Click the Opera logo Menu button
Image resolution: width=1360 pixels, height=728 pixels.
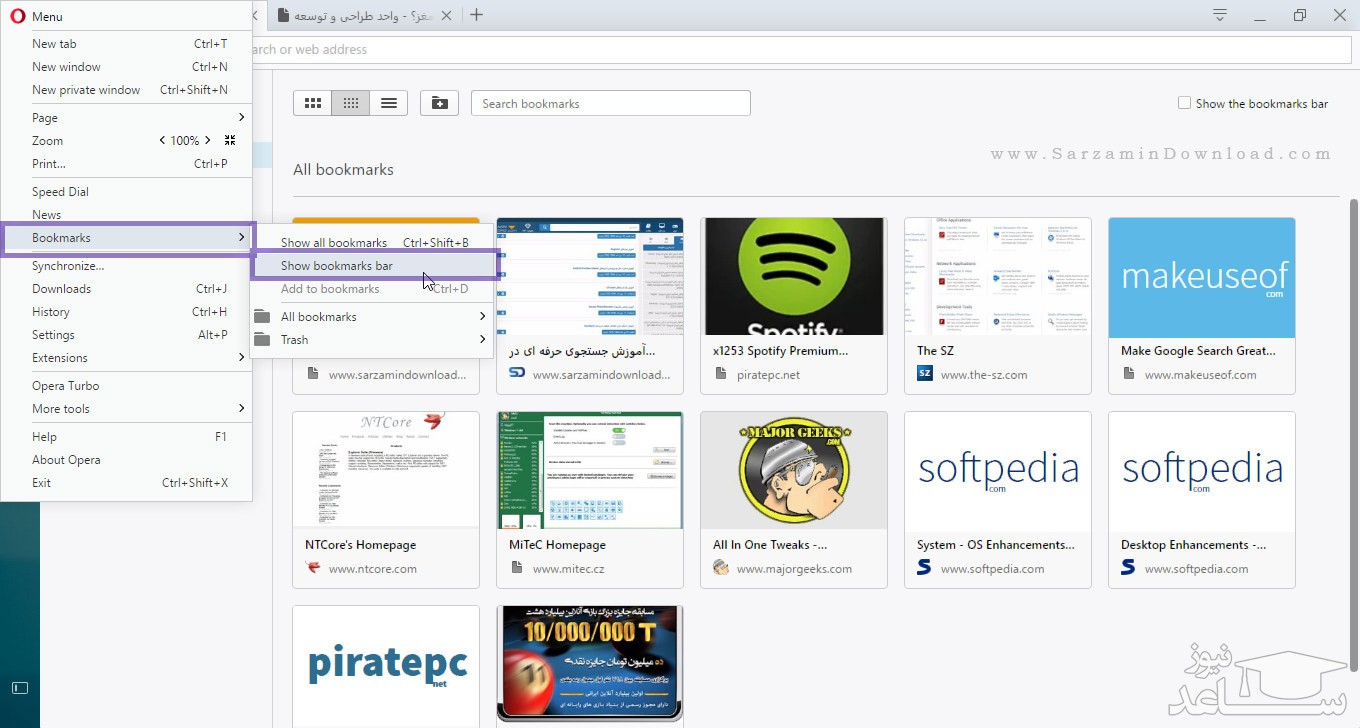[36, 17]
